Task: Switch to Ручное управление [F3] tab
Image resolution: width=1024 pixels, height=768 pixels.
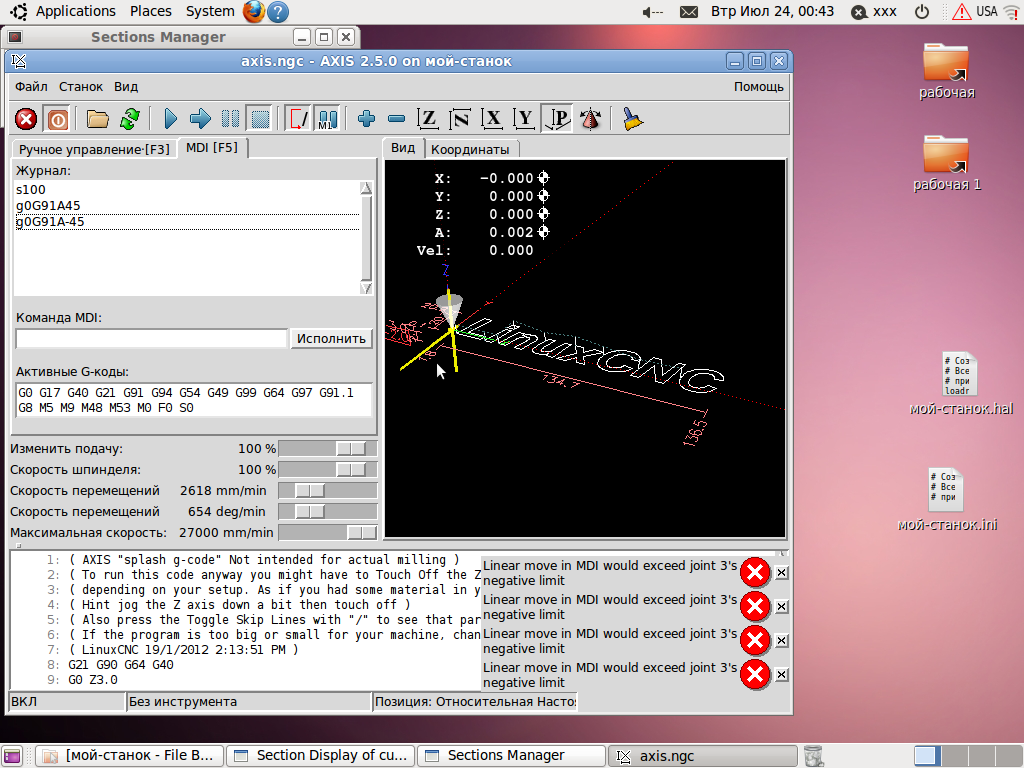Action: (x=94, y=150)
